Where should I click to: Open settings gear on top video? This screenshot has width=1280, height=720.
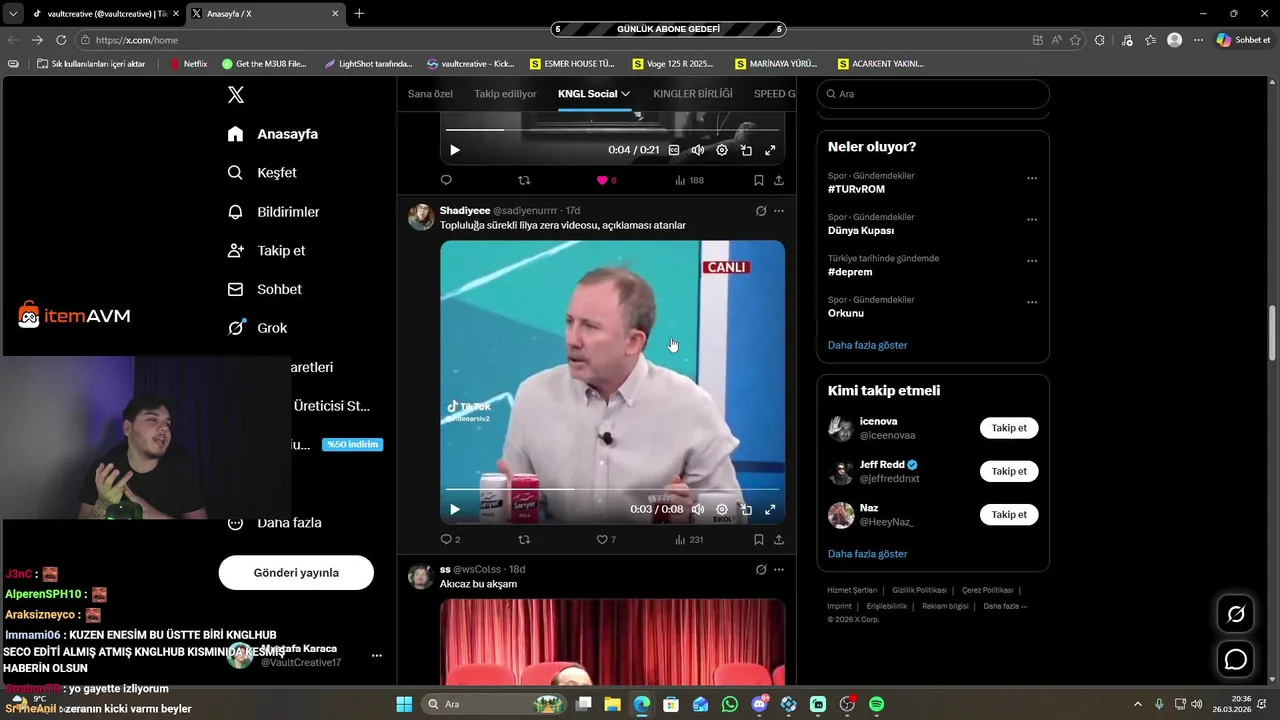pyautogui.click(x=722, y=150)
